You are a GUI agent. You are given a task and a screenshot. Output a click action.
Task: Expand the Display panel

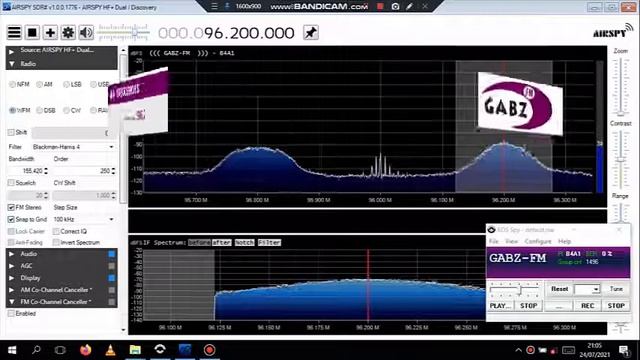[11, 278]
